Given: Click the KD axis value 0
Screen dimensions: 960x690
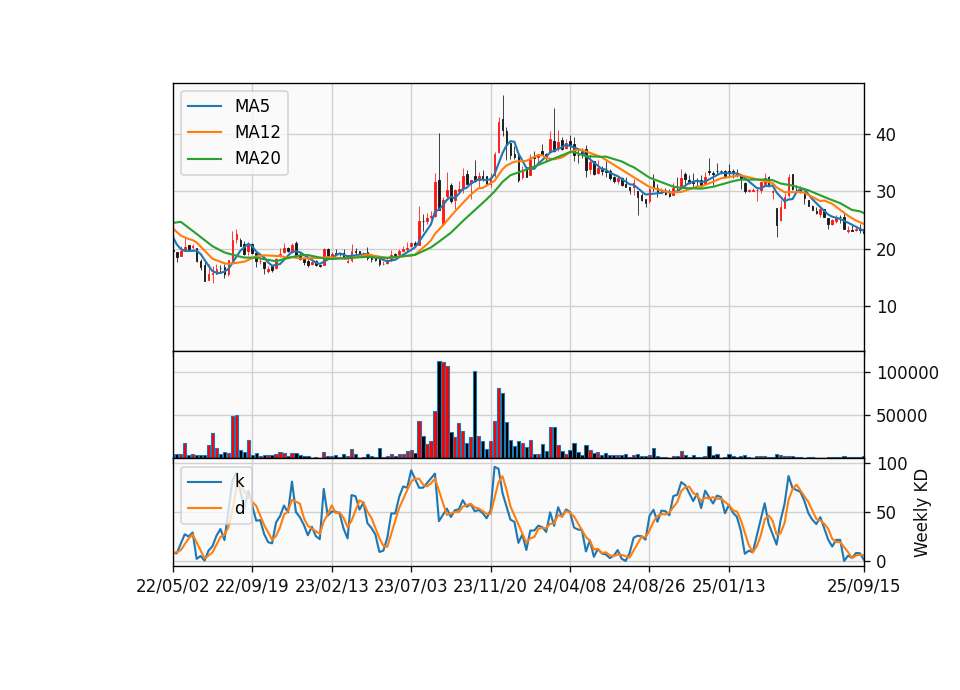Looking at the screenshot, I should click(x=882, y=561).
